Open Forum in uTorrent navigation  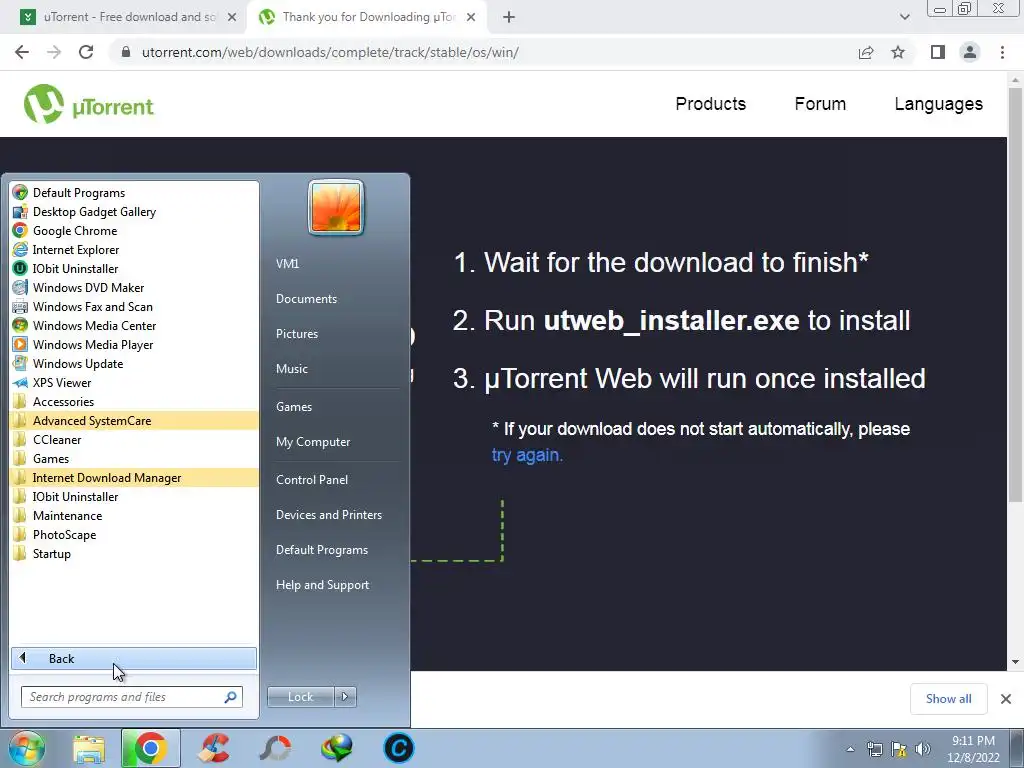tap(820, 104)
